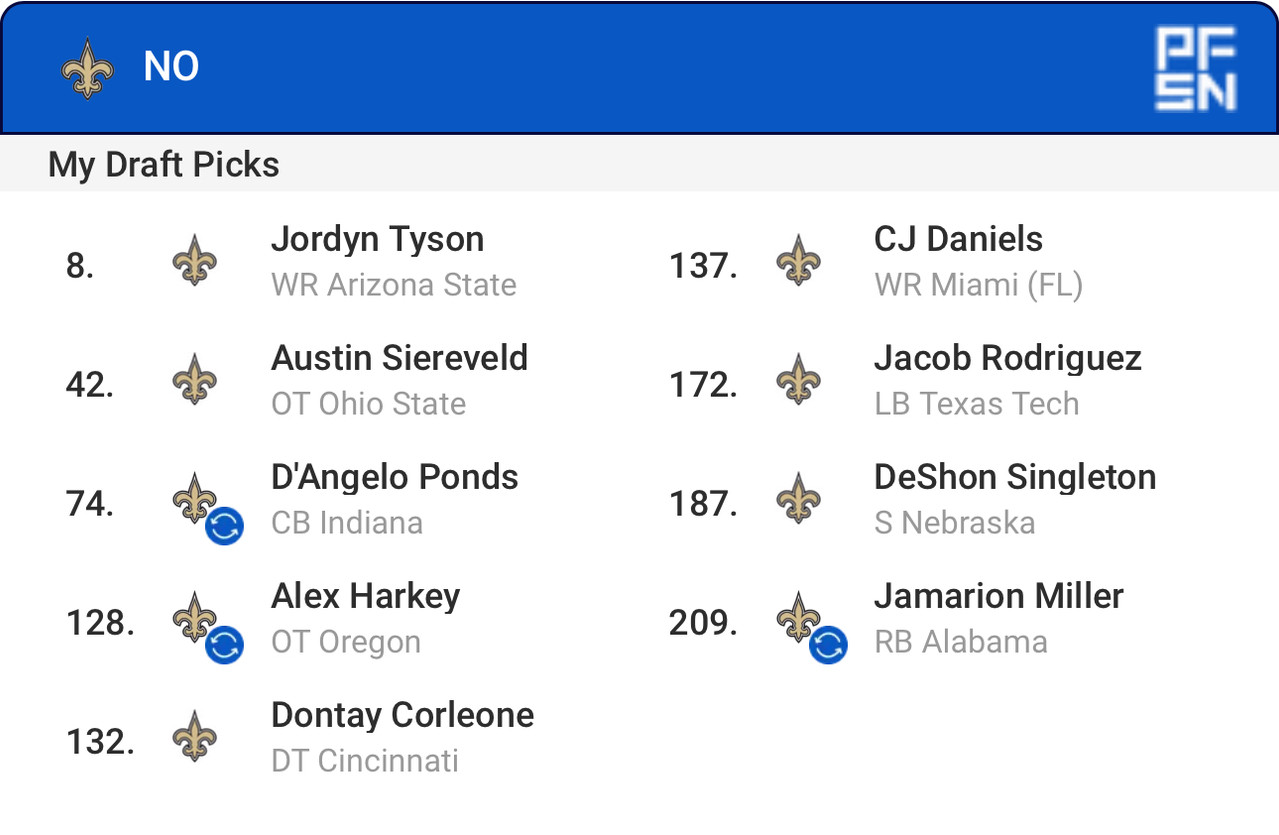Click the Saints fleur-de-lis logo in header

[x=87, y=68]
